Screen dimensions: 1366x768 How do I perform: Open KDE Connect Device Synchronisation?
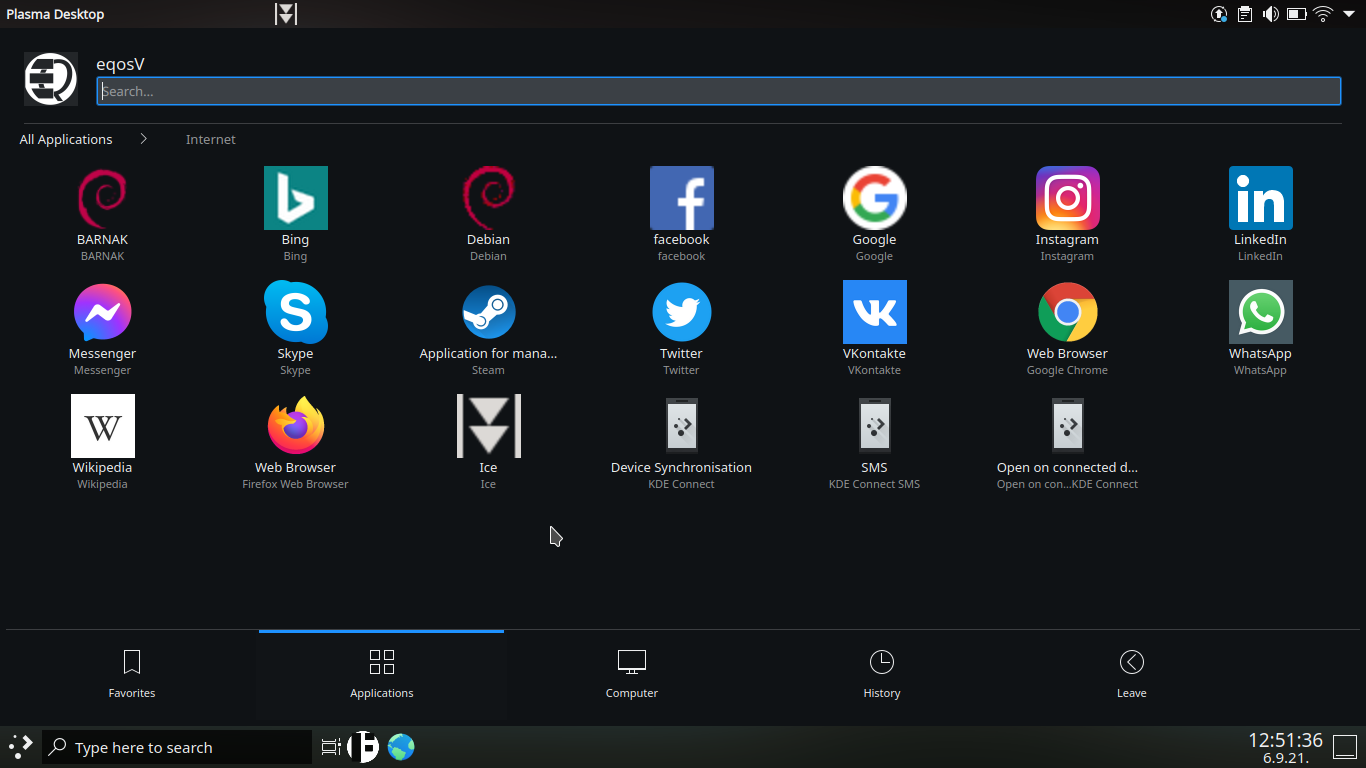pos(681,442)
